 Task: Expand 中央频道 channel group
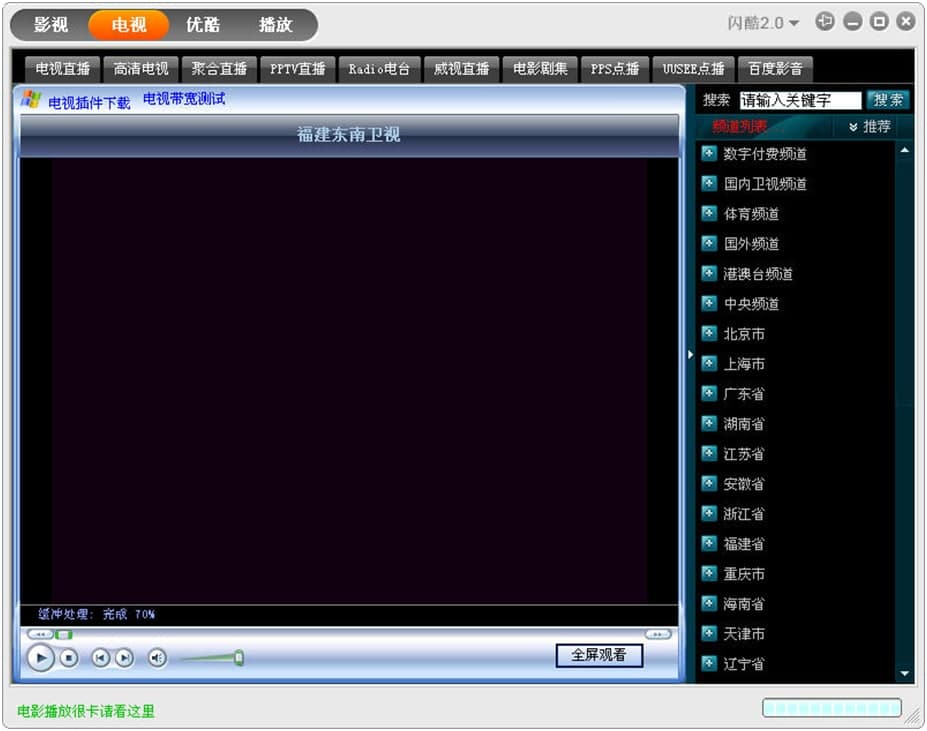pyautogui.click(x=709, y=304)
